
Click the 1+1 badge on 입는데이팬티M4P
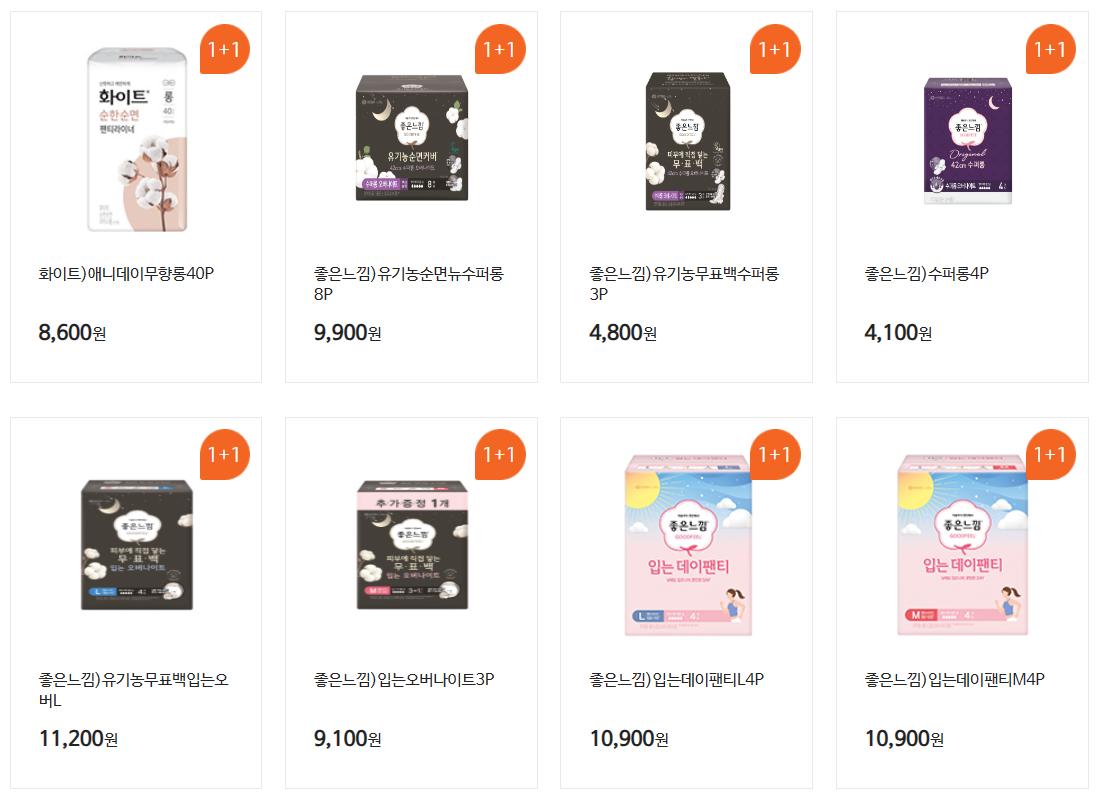[x=1051, y=454]
